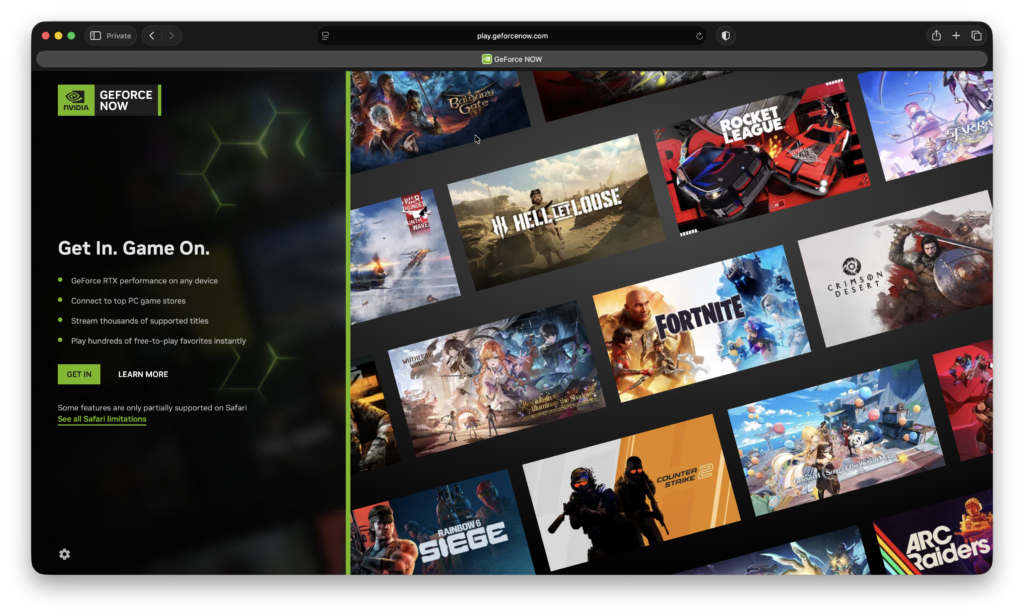The width and height of the screenshot is (1024, 616).
Task: Open the Counter-Strike 2 game tile
Action: 632,492
